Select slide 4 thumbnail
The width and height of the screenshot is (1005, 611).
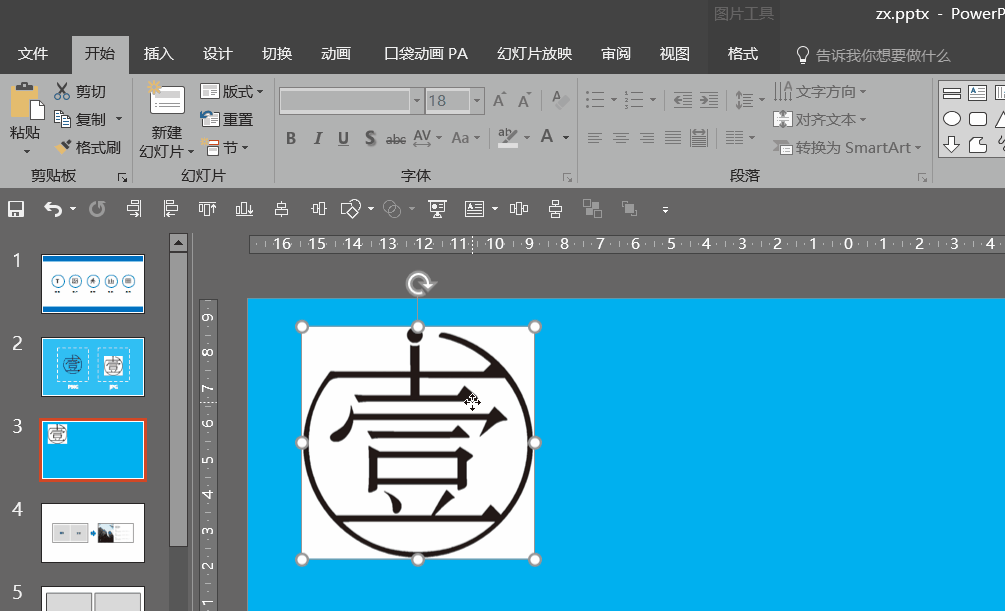[93, 533]
